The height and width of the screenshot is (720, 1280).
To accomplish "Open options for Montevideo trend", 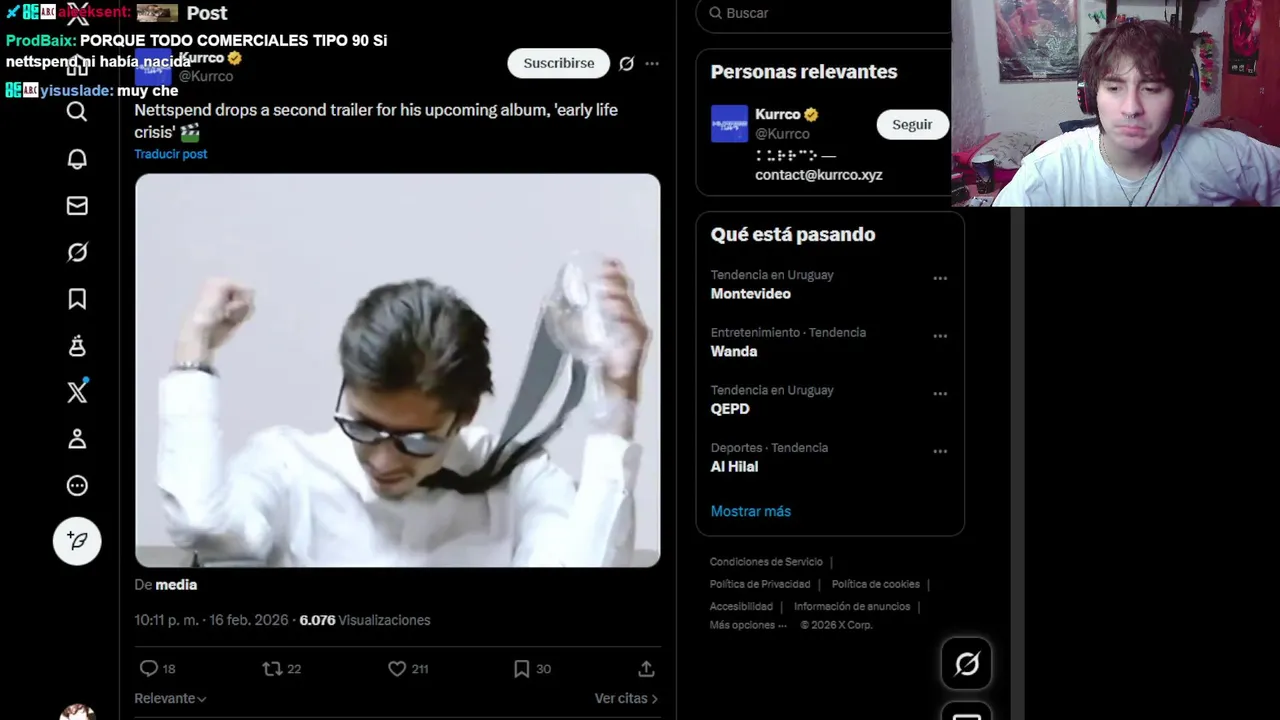I will pos(940,278).
